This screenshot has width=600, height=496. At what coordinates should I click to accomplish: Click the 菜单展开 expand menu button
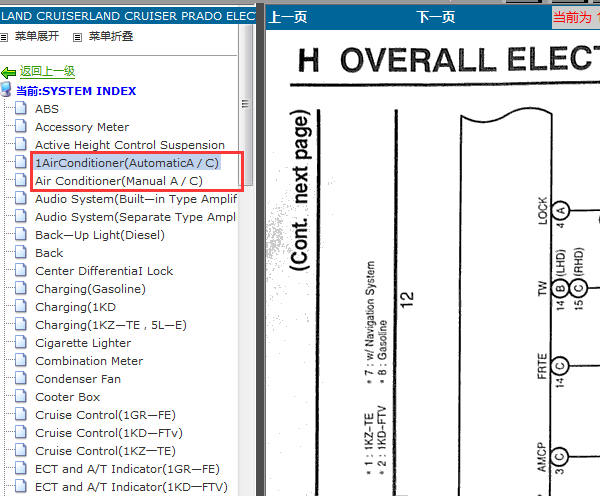(x=37, y=36)
